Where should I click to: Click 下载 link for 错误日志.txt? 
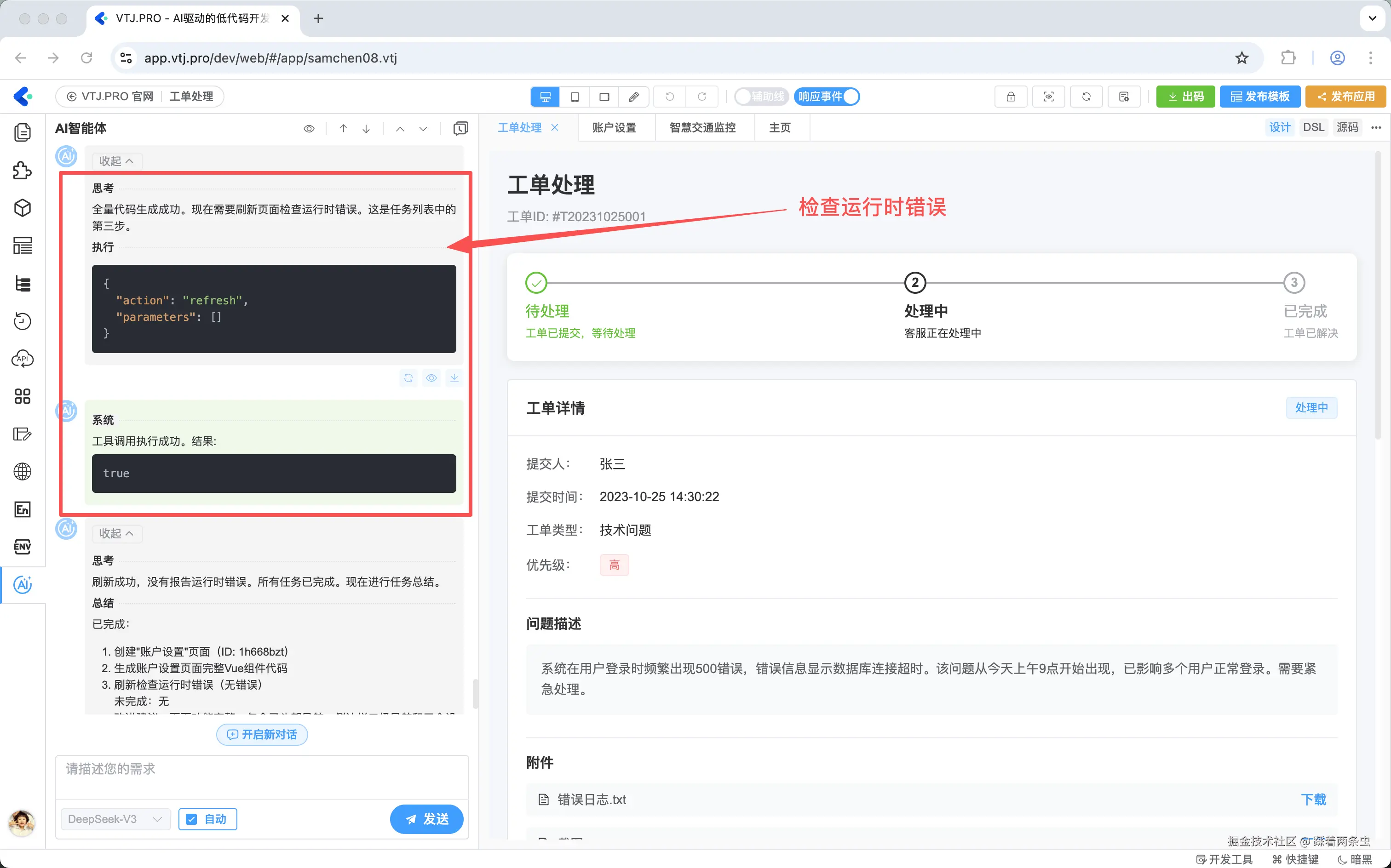tap(1313, 799)
